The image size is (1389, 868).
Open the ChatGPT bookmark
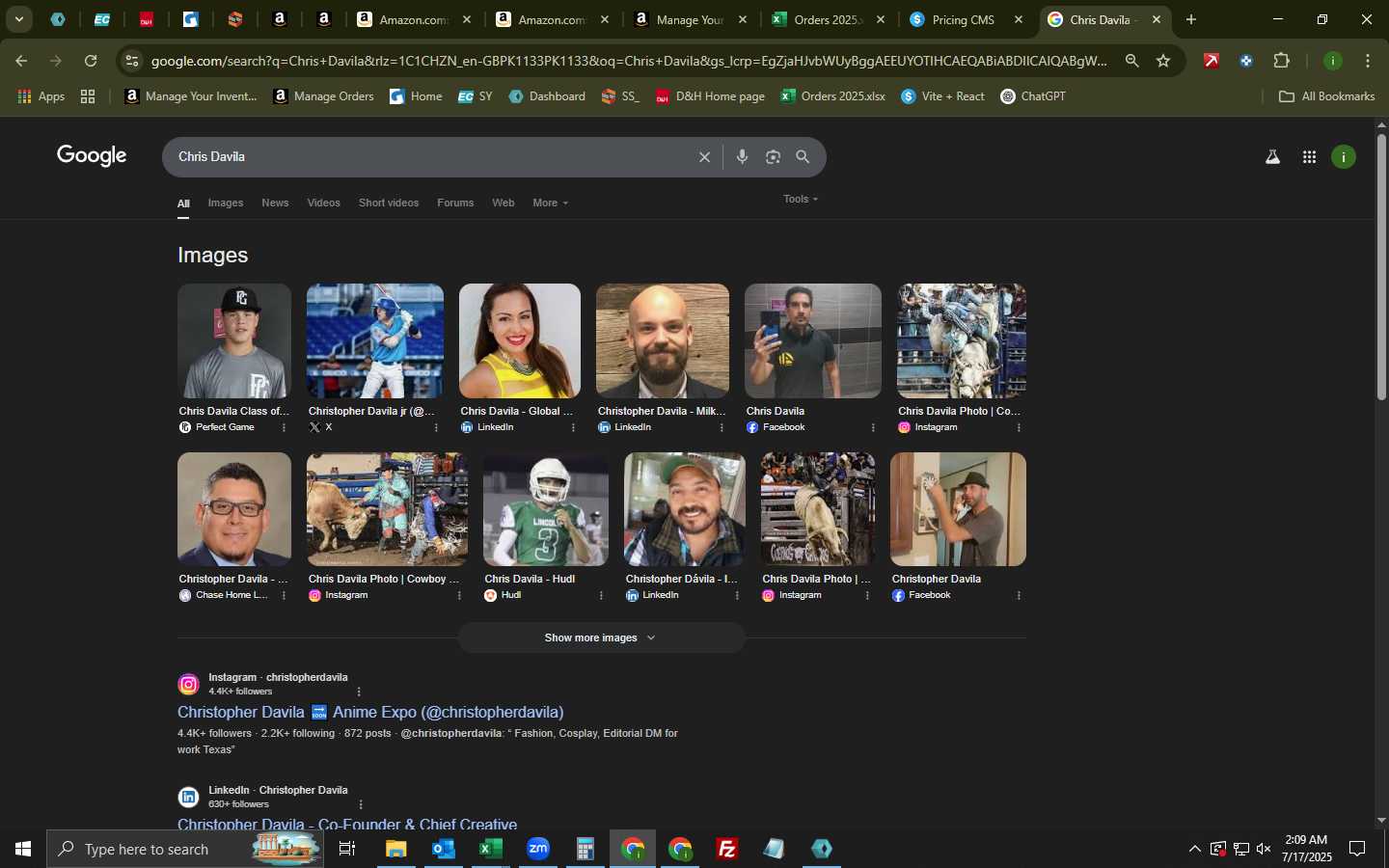(1033, 96)
